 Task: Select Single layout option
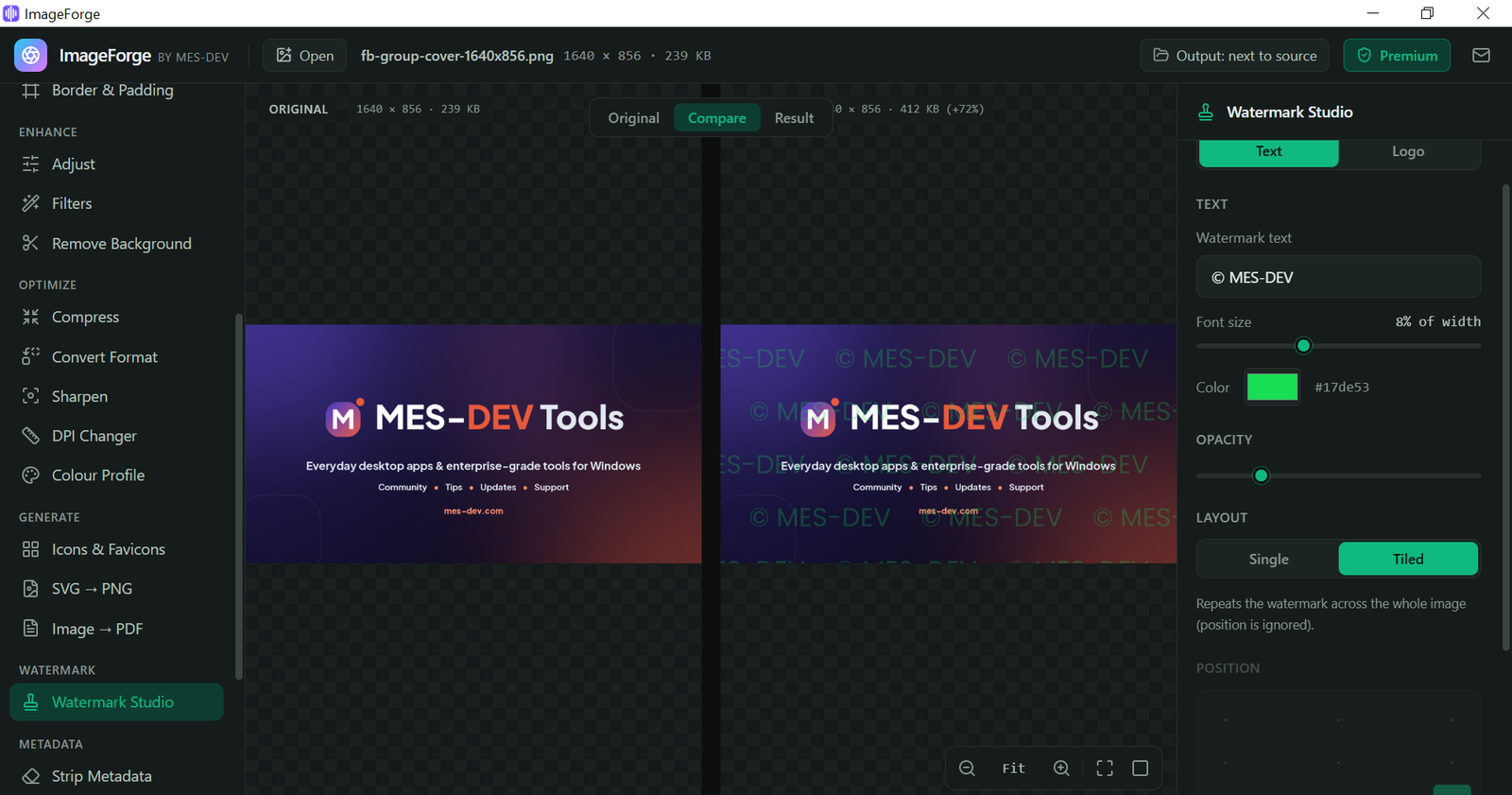[x=1268, y=559]
